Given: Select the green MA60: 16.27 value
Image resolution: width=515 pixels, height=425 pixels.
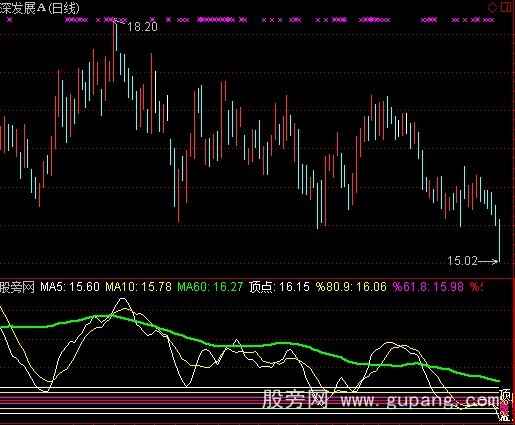Looking at the screenshot, I should [210, 287].
